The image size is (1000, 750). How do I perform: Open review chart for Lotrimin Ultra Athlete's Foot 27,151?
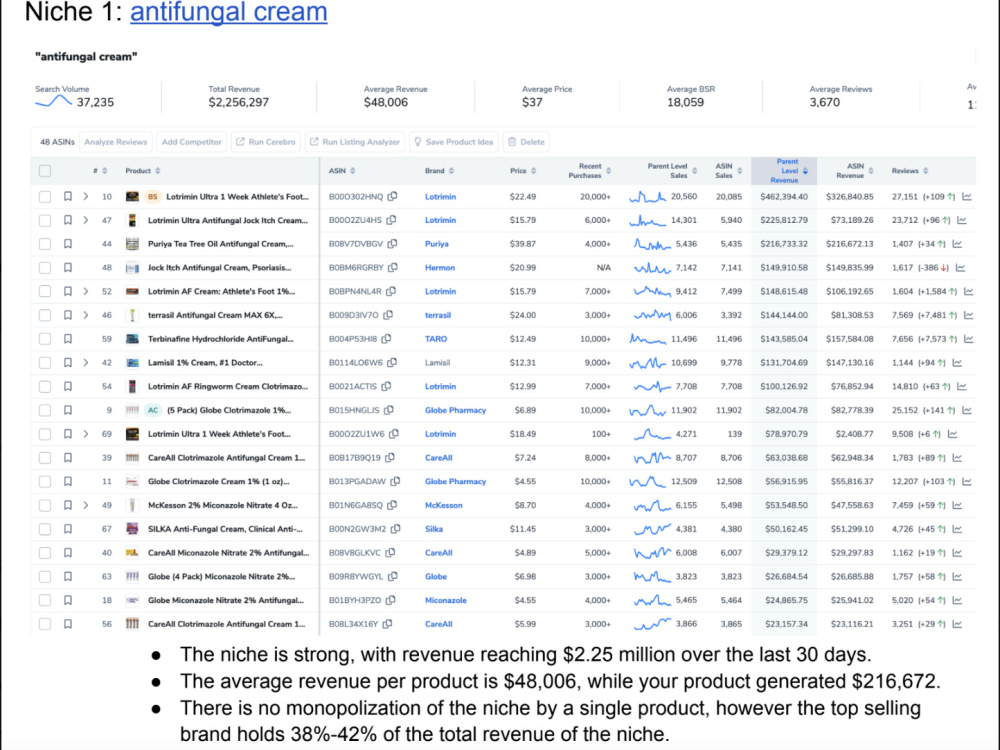coord(967,196)
